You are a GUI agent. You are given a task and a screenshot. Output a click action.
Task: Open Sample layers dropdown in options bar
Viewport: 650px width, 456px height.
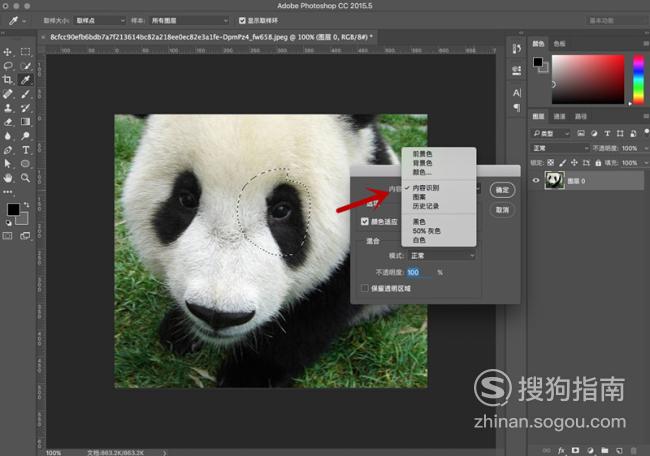(189, 20)
